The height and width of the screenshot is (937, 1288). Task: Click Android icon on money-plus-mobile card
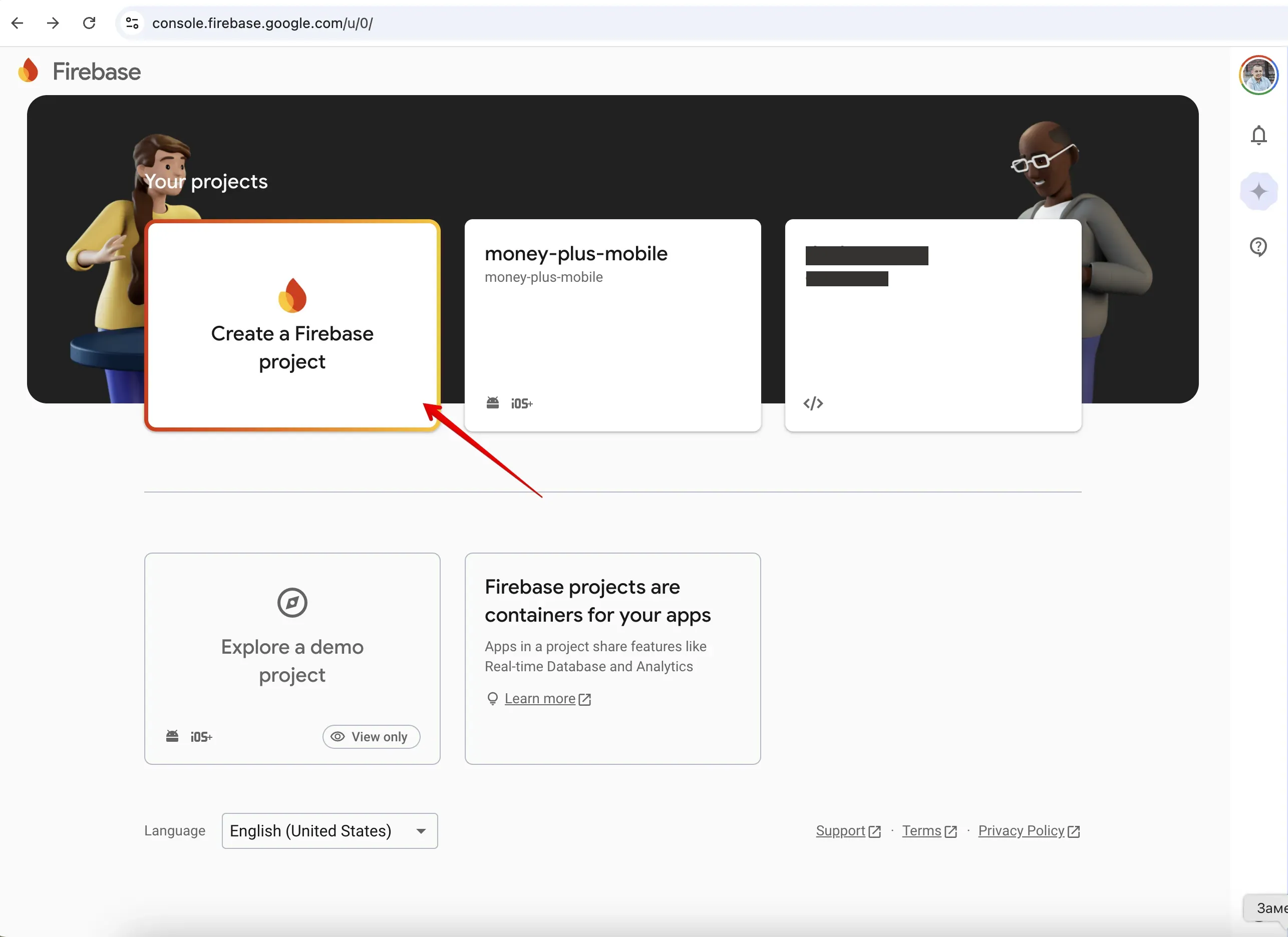tap(492, 403)
